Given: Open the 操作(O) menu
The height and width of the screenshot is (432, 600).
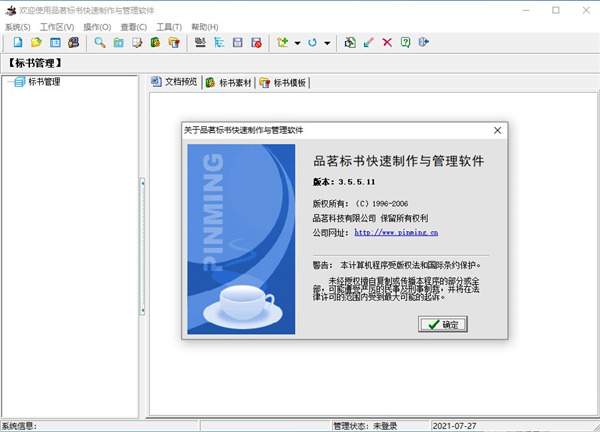Looking at the screenshot, I should 97,27.
